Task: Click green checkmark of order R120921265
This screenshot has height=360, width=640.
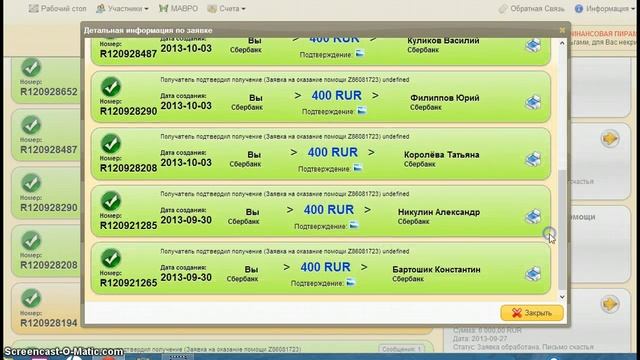Action: point(111,258)
